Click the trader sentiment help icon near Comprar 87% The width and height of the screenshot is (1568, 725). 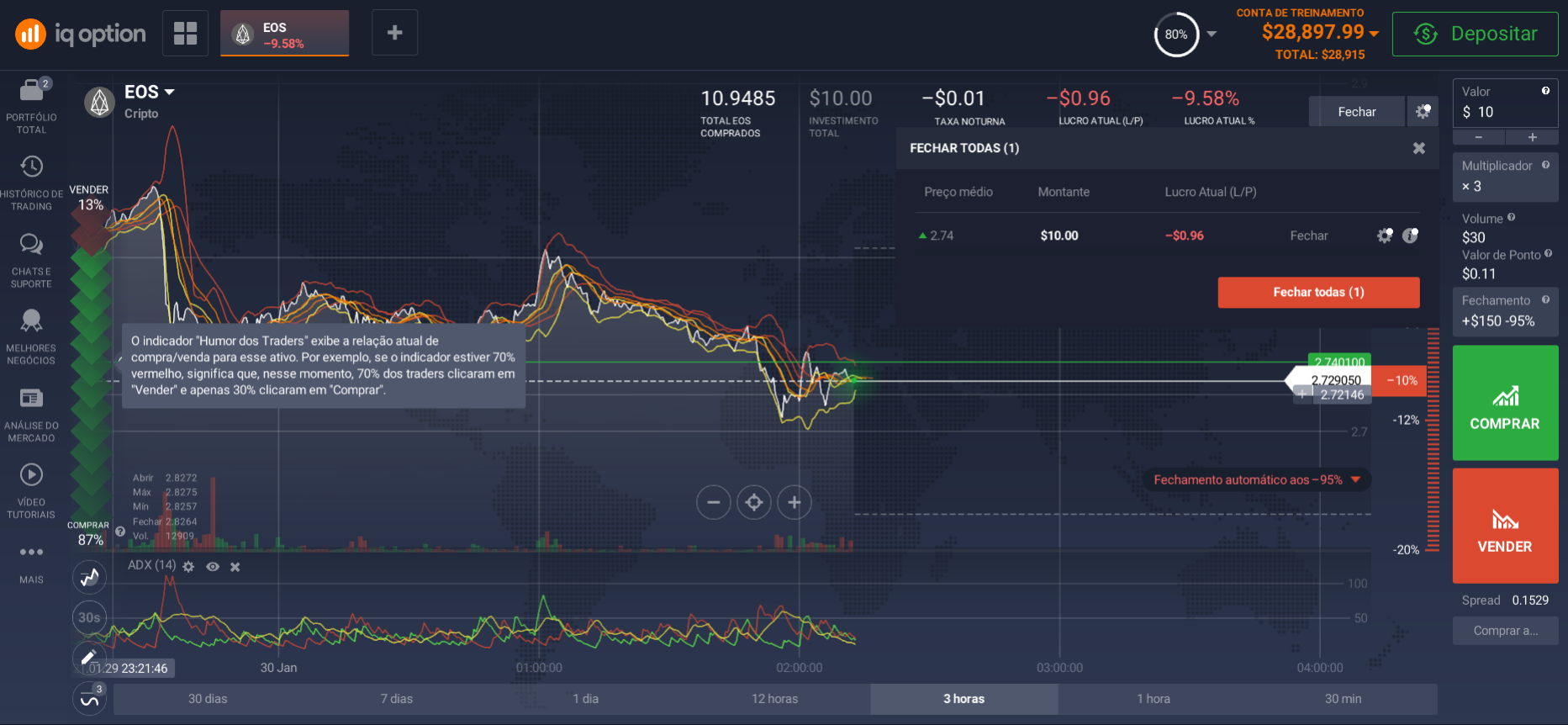(120, 532)
